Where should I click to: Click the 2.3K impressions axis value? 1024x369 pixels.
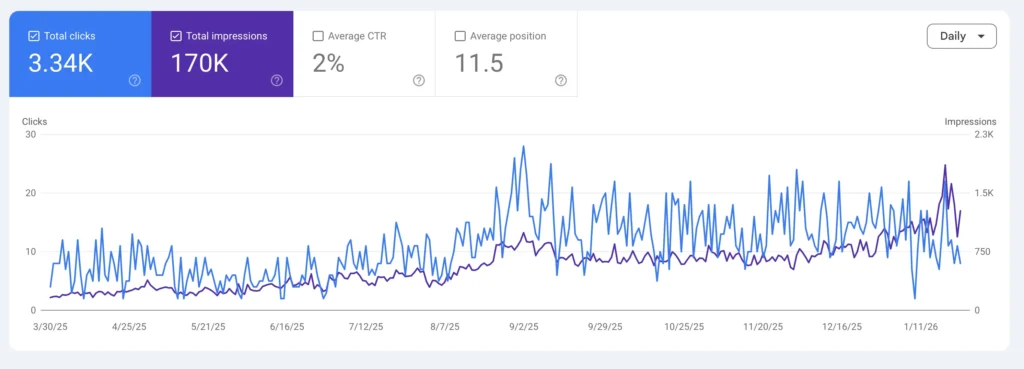point(985,135)
